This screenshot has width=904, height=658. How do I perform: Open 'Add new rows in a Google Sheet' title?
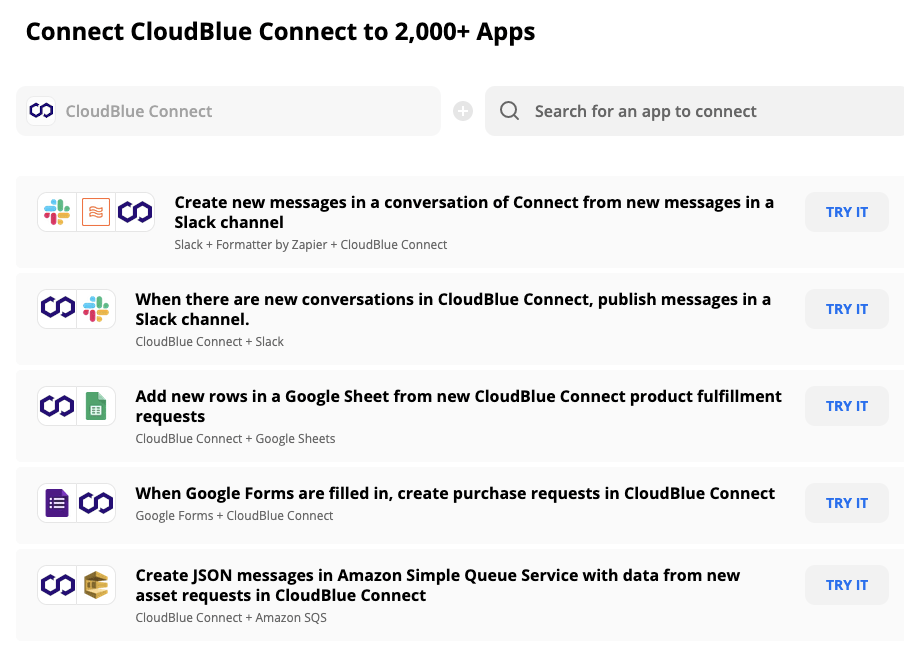click(458, 406)
